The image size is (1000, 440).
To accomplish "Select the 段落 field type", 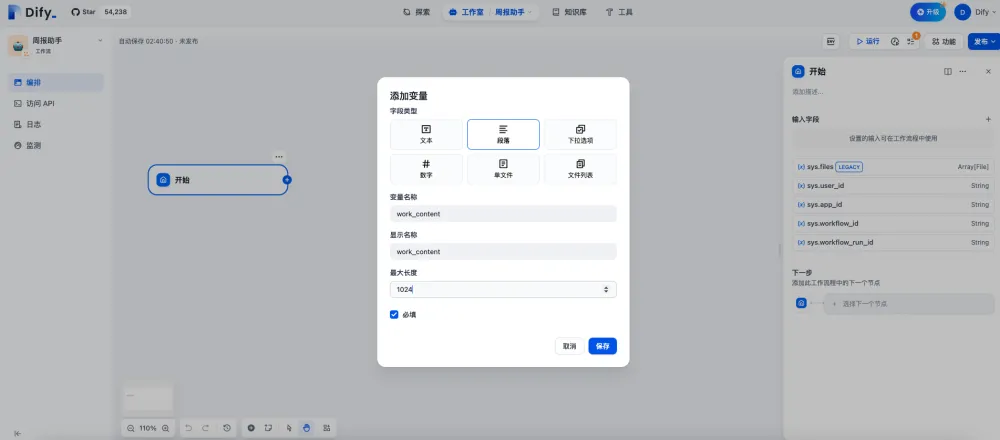I will (x=503, y=134).
